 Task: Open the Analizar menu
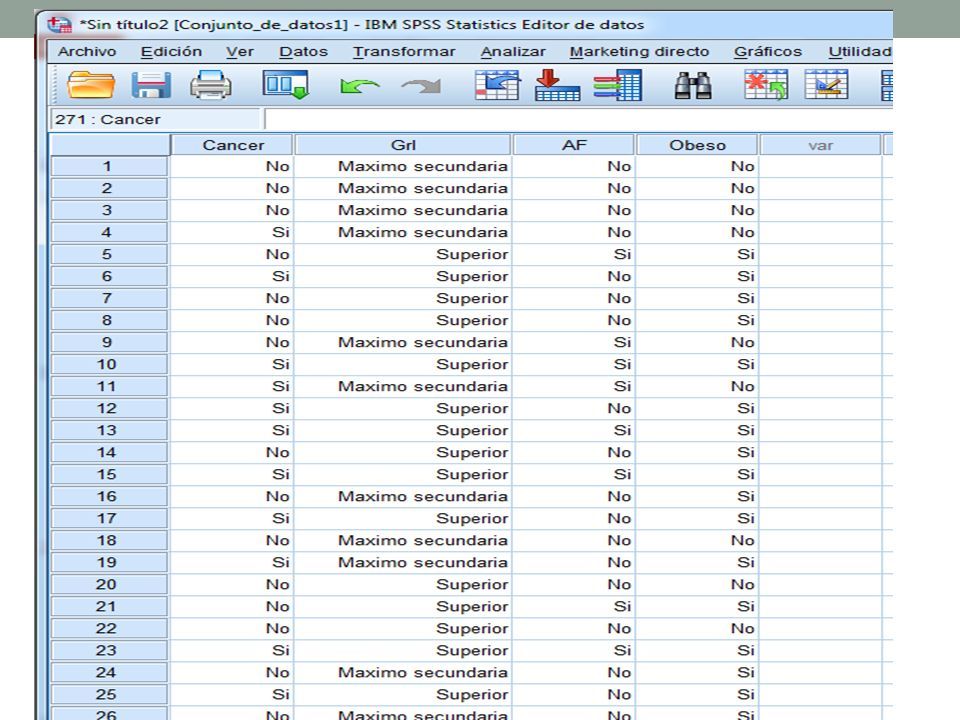point(513,51)
